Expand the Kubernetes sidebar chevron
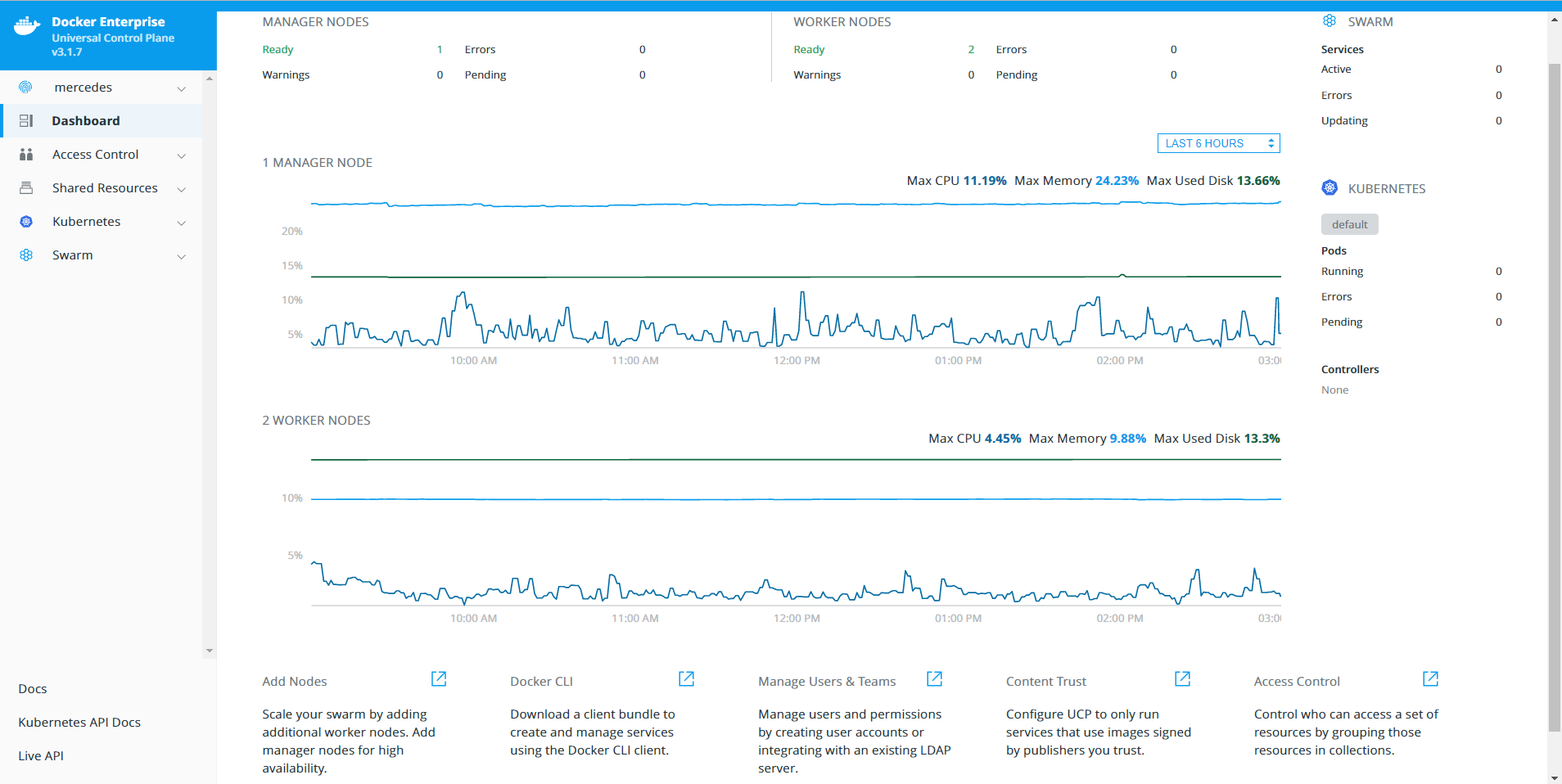 [182, 223]
